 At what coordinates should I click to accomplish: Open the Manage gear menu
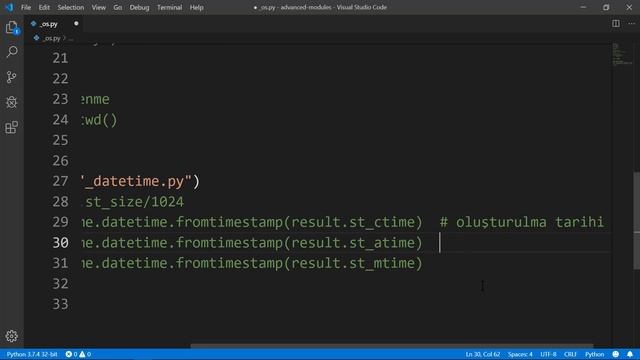[12, 336]
